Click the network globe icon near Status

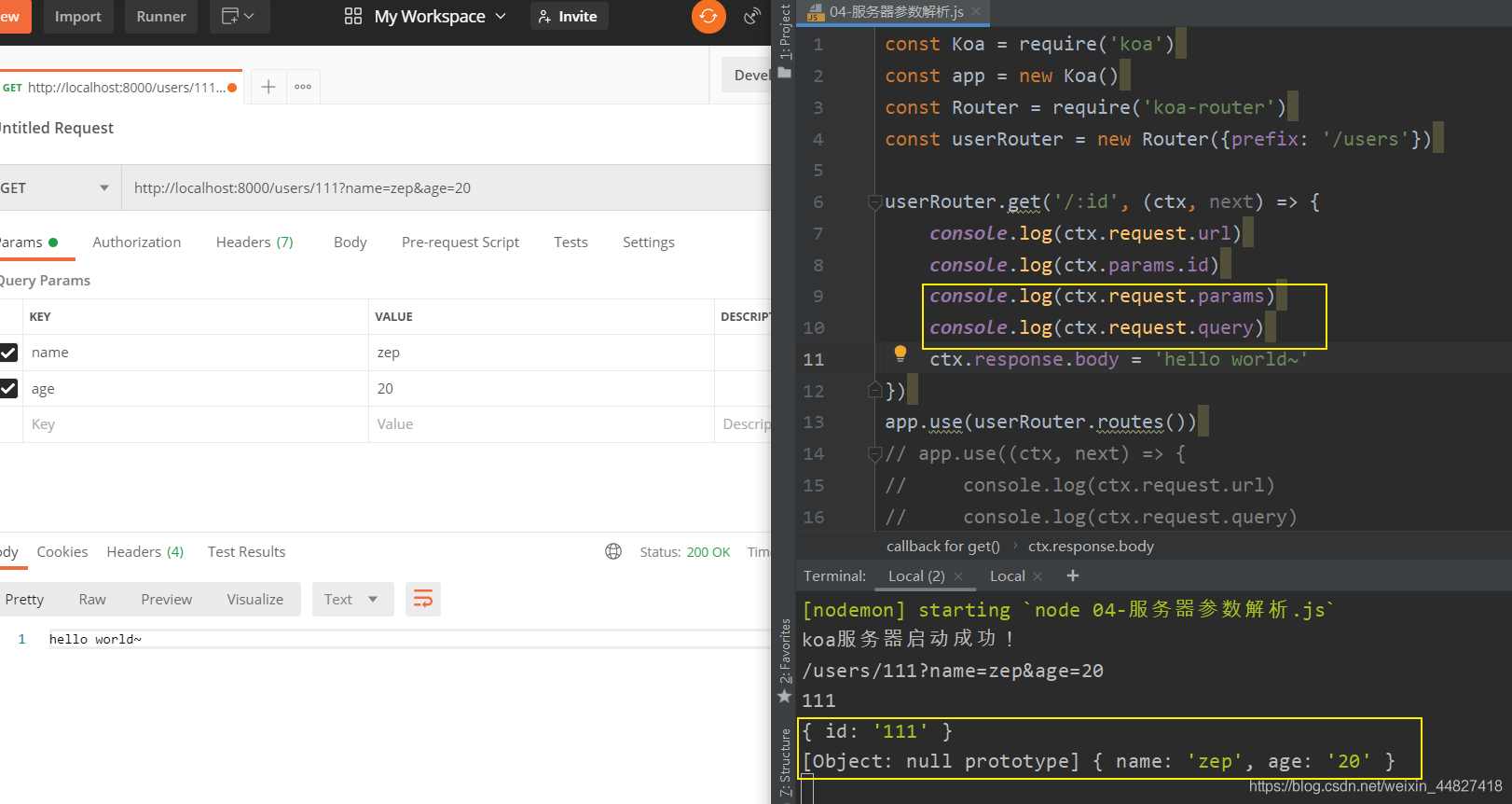[x=613, y=551]
